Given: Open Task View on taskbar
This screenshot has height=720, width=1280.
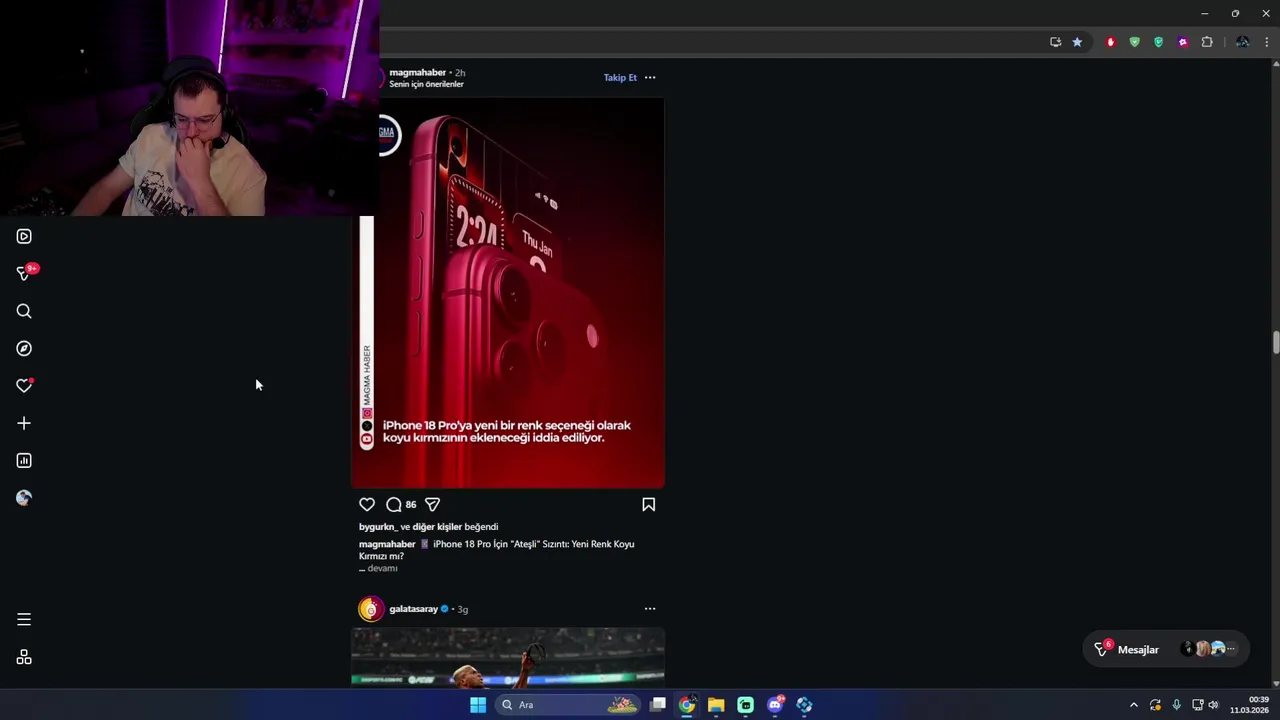Looking at the screenshot, I should point(657,705).
